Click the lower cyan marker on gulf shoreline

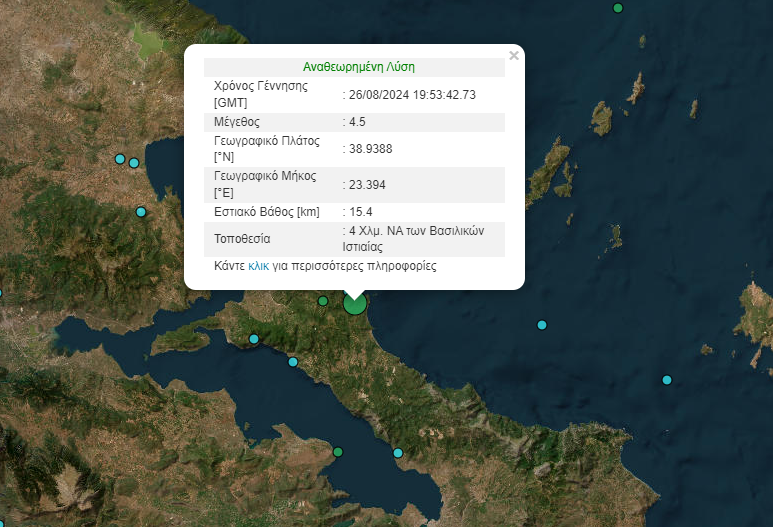pyautogui.click(x=293, y=362)
